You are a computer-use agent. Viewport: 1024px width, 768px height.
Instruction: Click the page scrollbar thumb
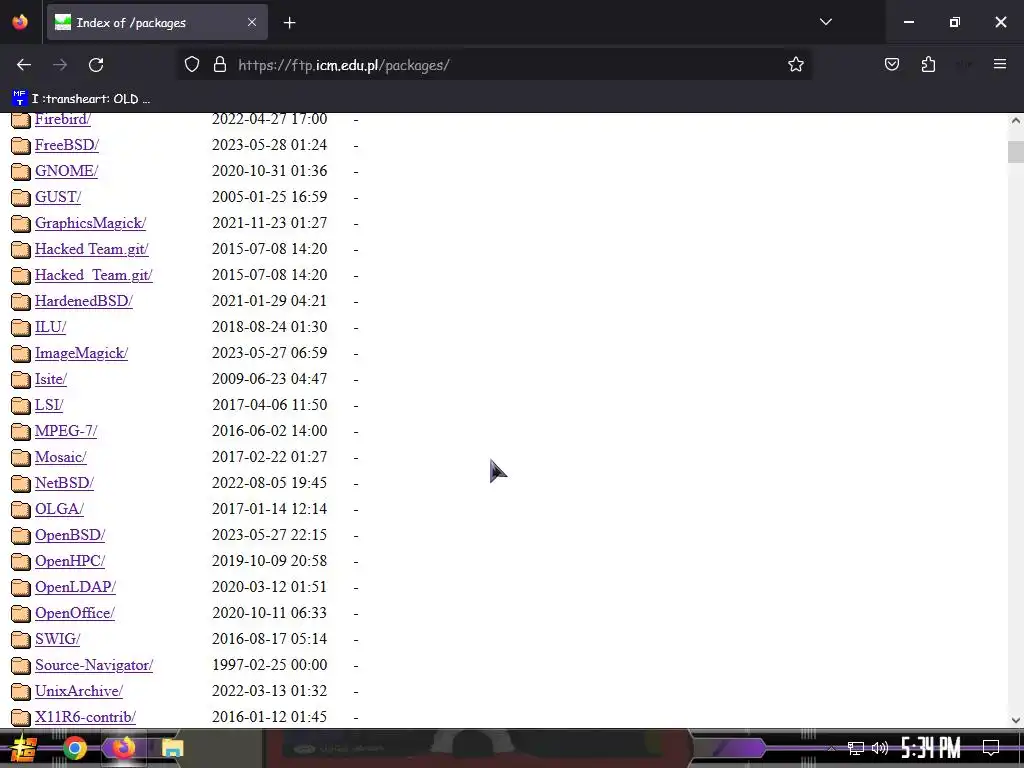tap(1016, 152)
